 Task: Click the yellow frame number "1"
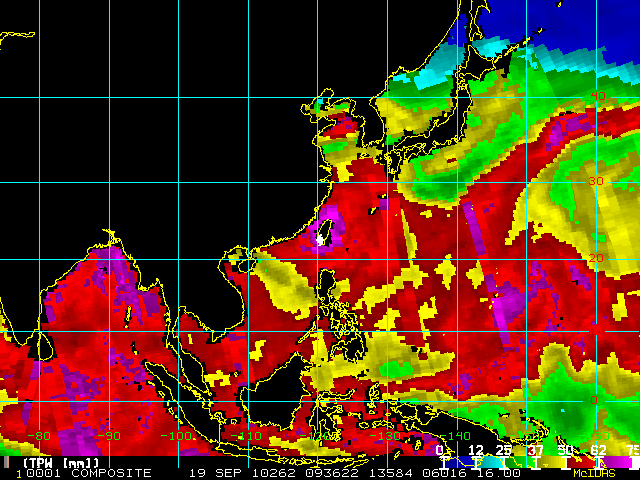coord(18,474)
